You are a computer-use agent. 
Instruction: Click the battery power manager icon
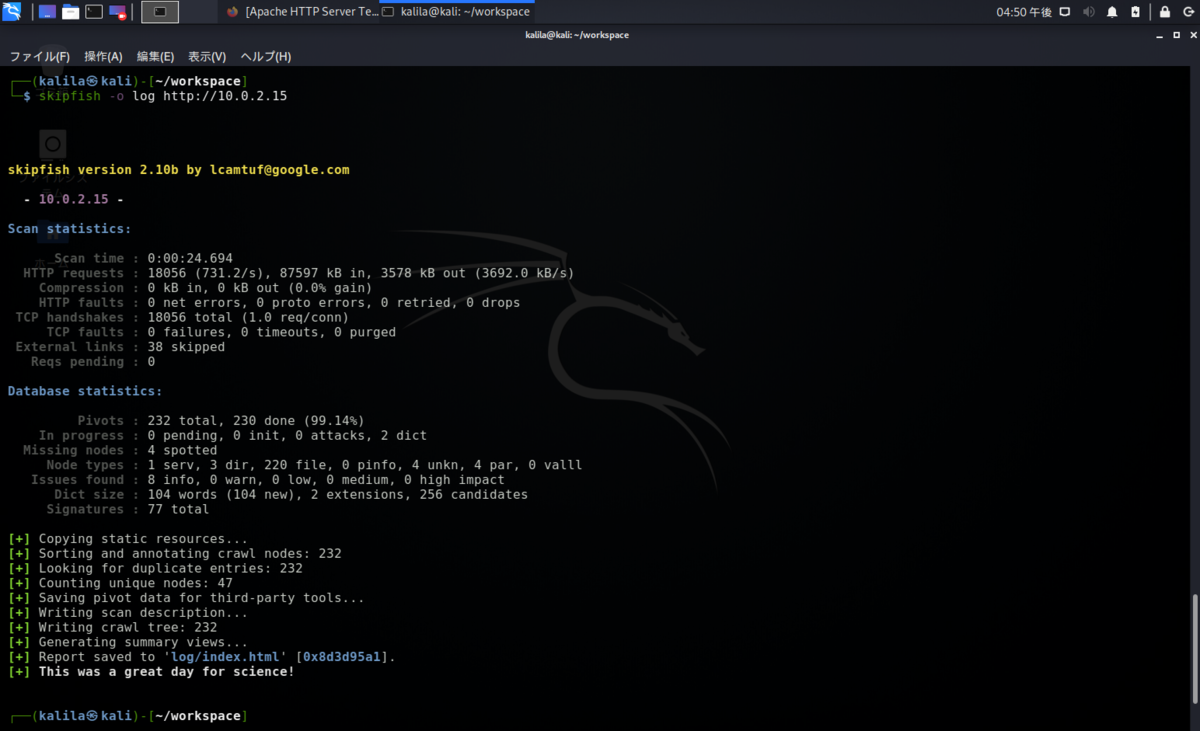[x=1135, y=12]
